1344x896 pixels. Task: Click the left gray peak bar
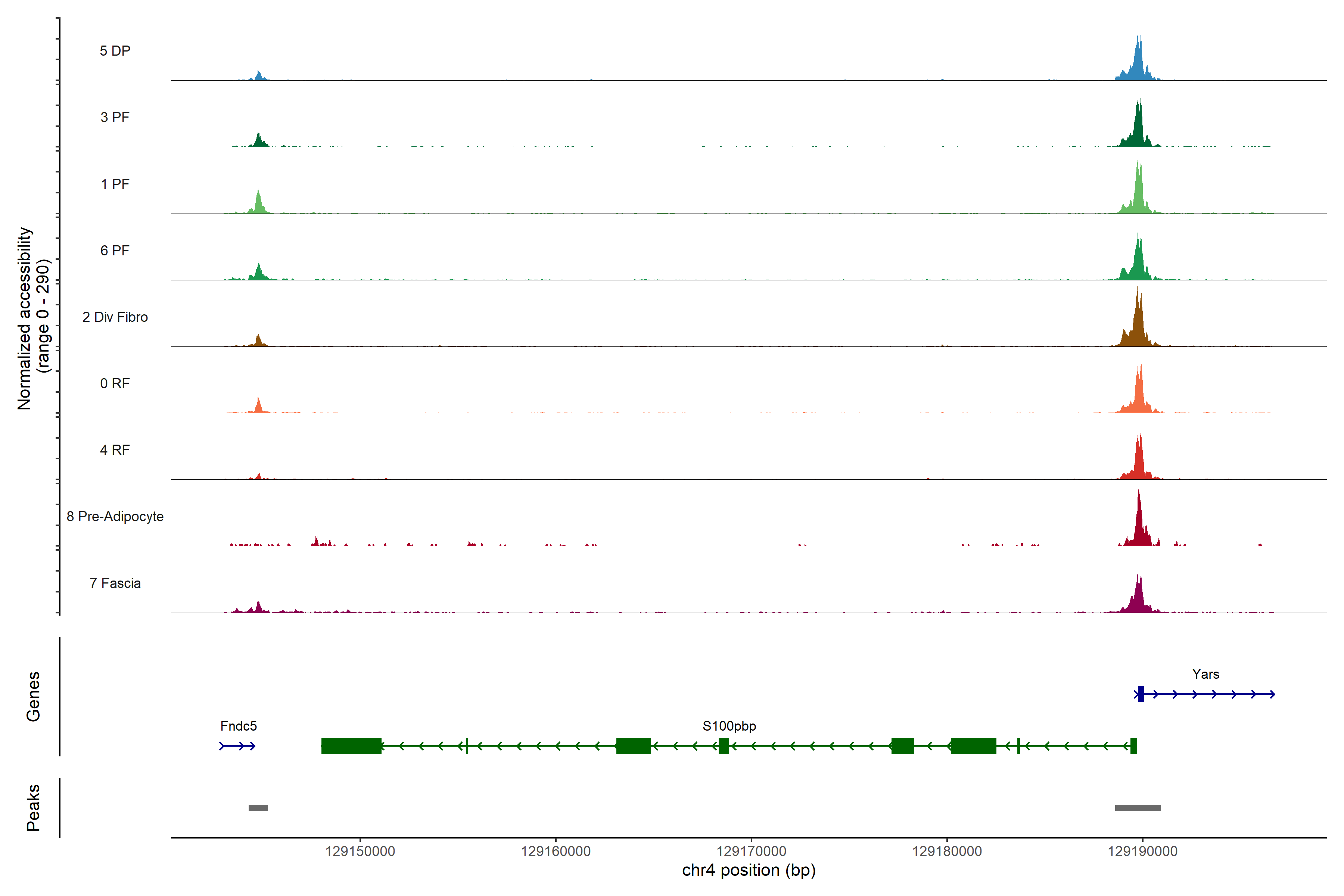(258, 808)
